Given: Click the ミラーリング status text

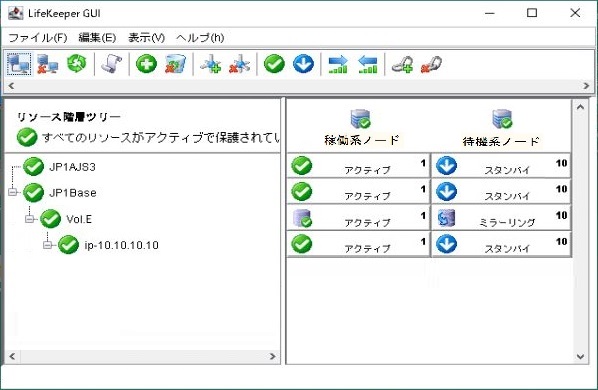Looking at the screenshot, I should click(x=507, y=223).
